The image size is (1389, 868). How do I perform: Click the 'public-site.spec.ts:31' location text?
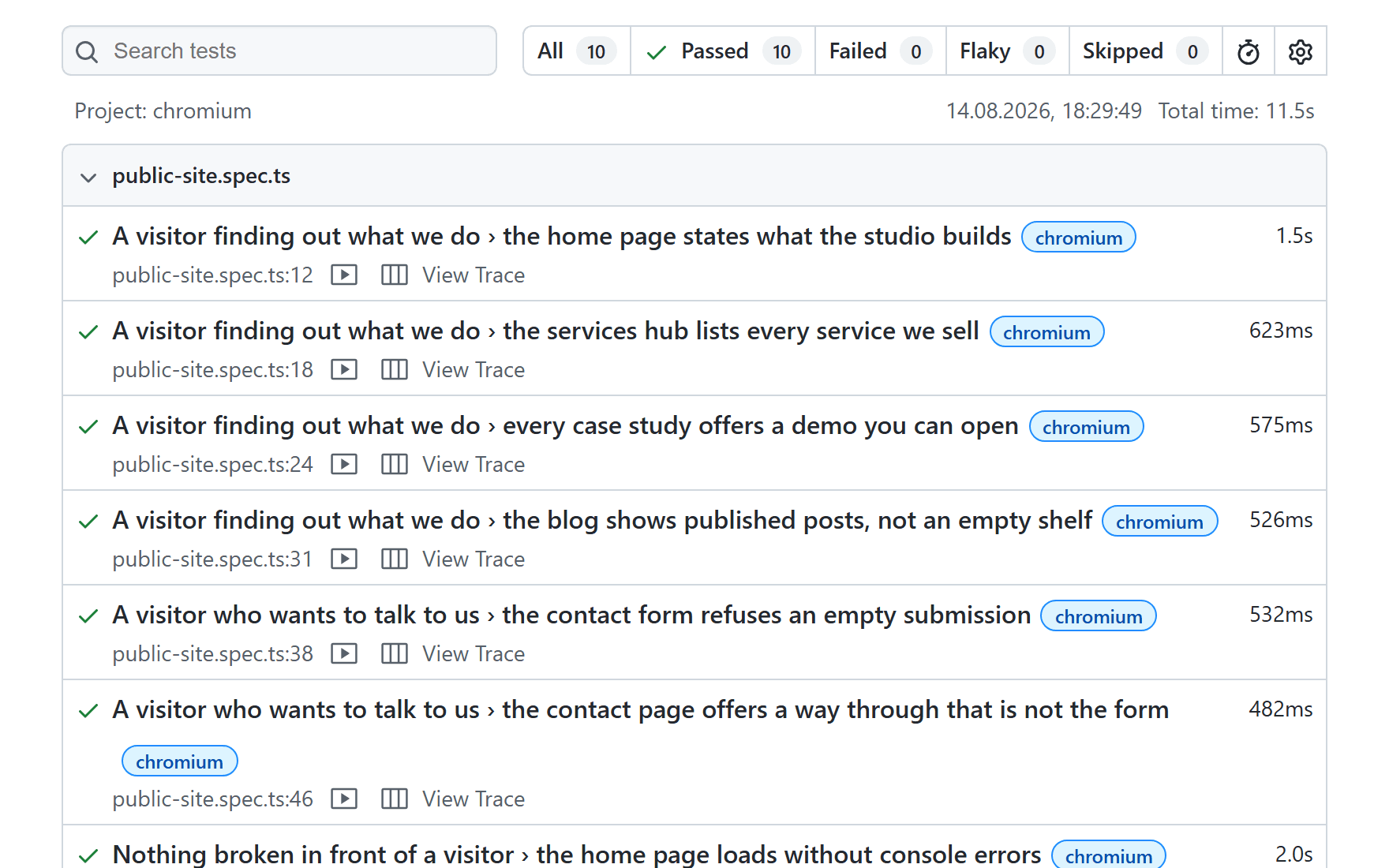(x=213, y=559)
